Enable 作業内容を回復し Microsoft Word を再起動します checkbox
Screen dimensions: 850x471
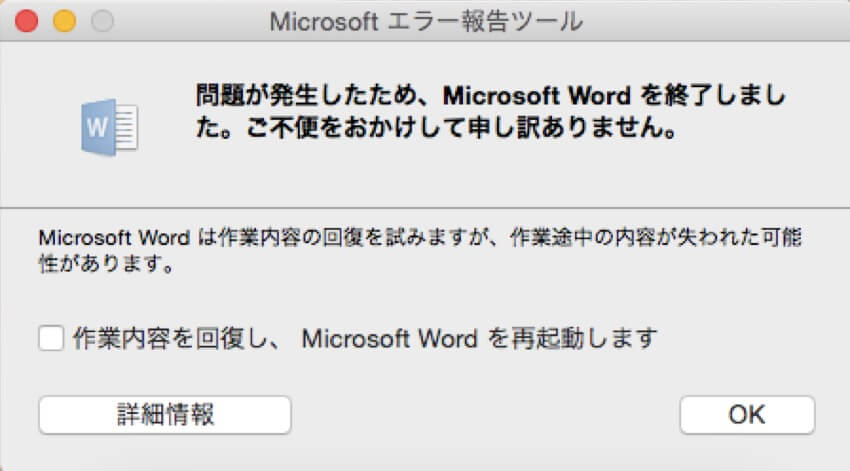point(51,338)
